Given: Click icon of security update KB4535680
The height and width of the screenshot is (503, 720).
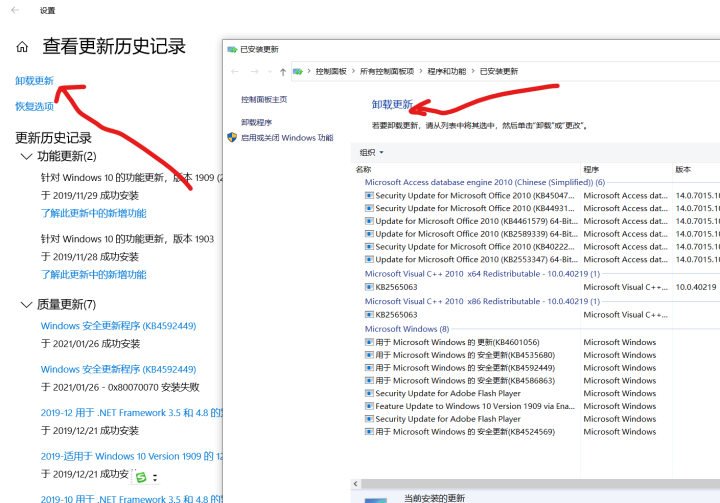Looking at the screenshot, I should pyautogui.click(x=369, y=355).
